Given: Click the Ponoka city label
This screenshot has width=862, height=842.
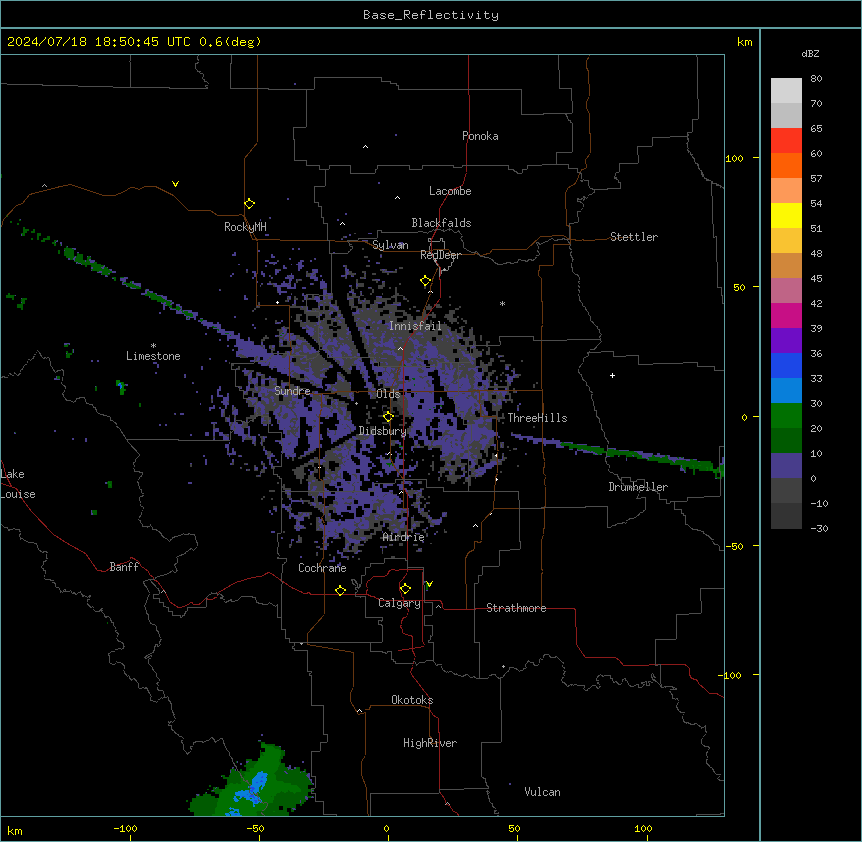Looking at the screenshot, I should [480, 136].
